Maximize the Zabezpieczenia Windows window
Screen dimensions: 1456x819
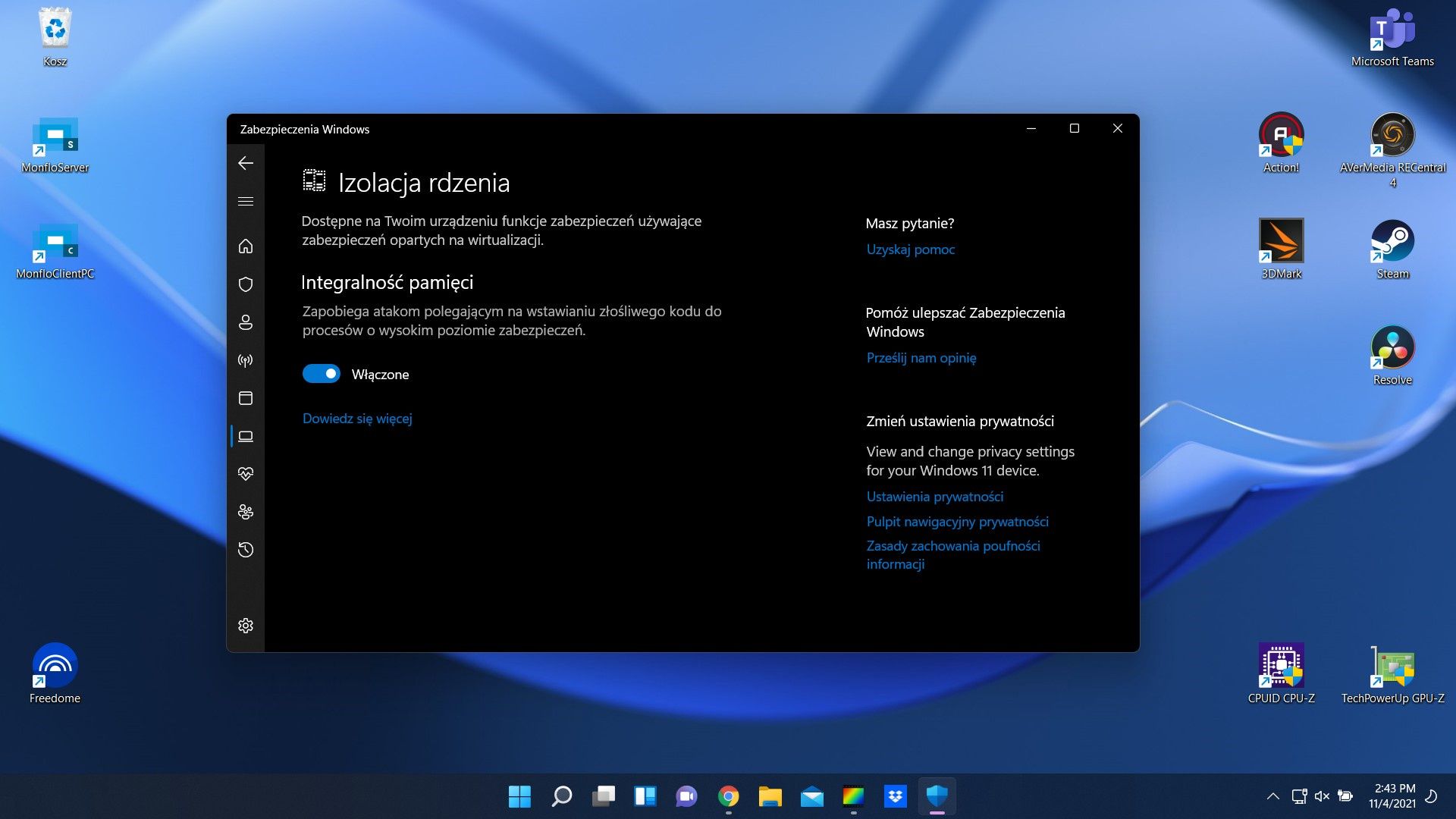point(1075,128)
